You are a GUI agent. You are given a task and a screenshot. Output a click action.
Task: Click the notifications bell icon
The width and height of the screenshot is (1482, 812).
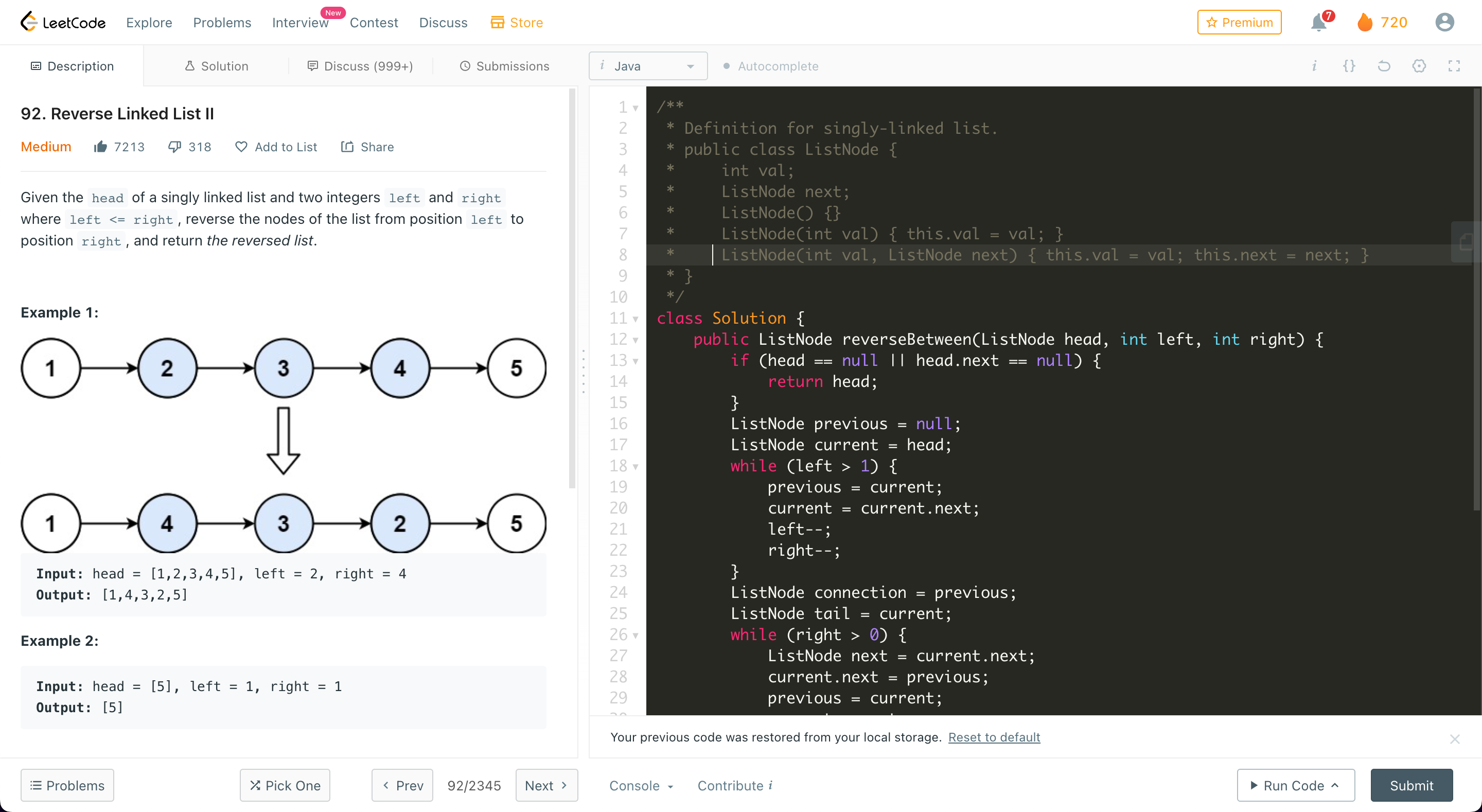[1318, 23]
